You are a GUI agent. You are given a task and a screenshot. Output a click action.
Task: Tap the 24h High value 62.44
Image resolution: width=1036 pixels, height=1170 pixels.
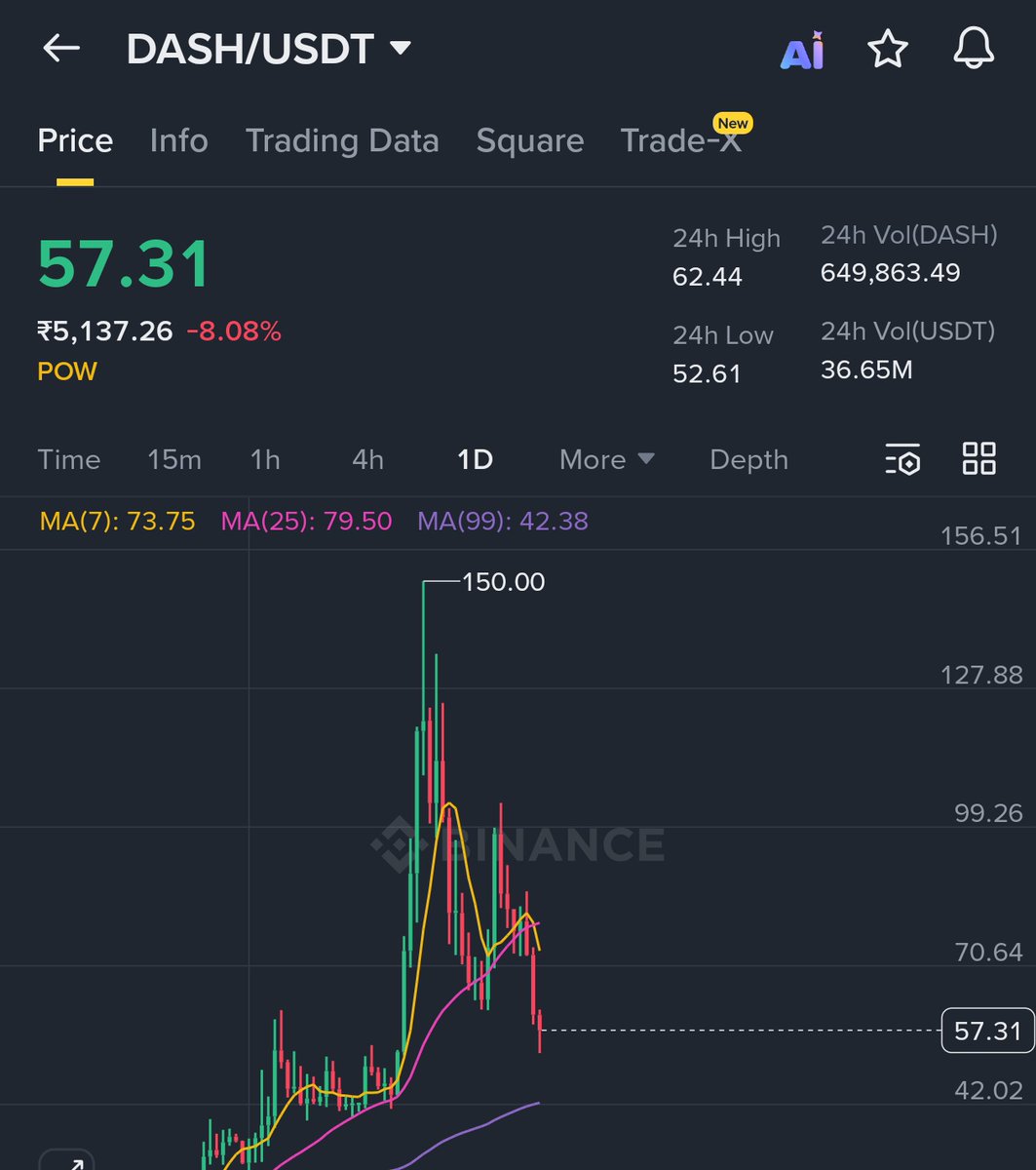pos(708,277)
